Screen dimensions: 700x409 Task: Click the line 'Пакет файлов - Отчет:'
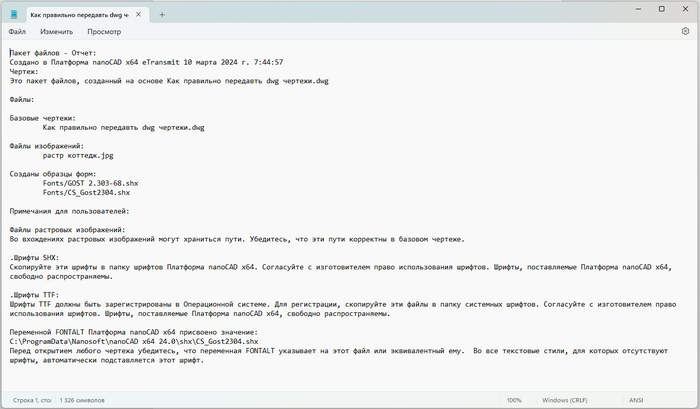[53, 53]
